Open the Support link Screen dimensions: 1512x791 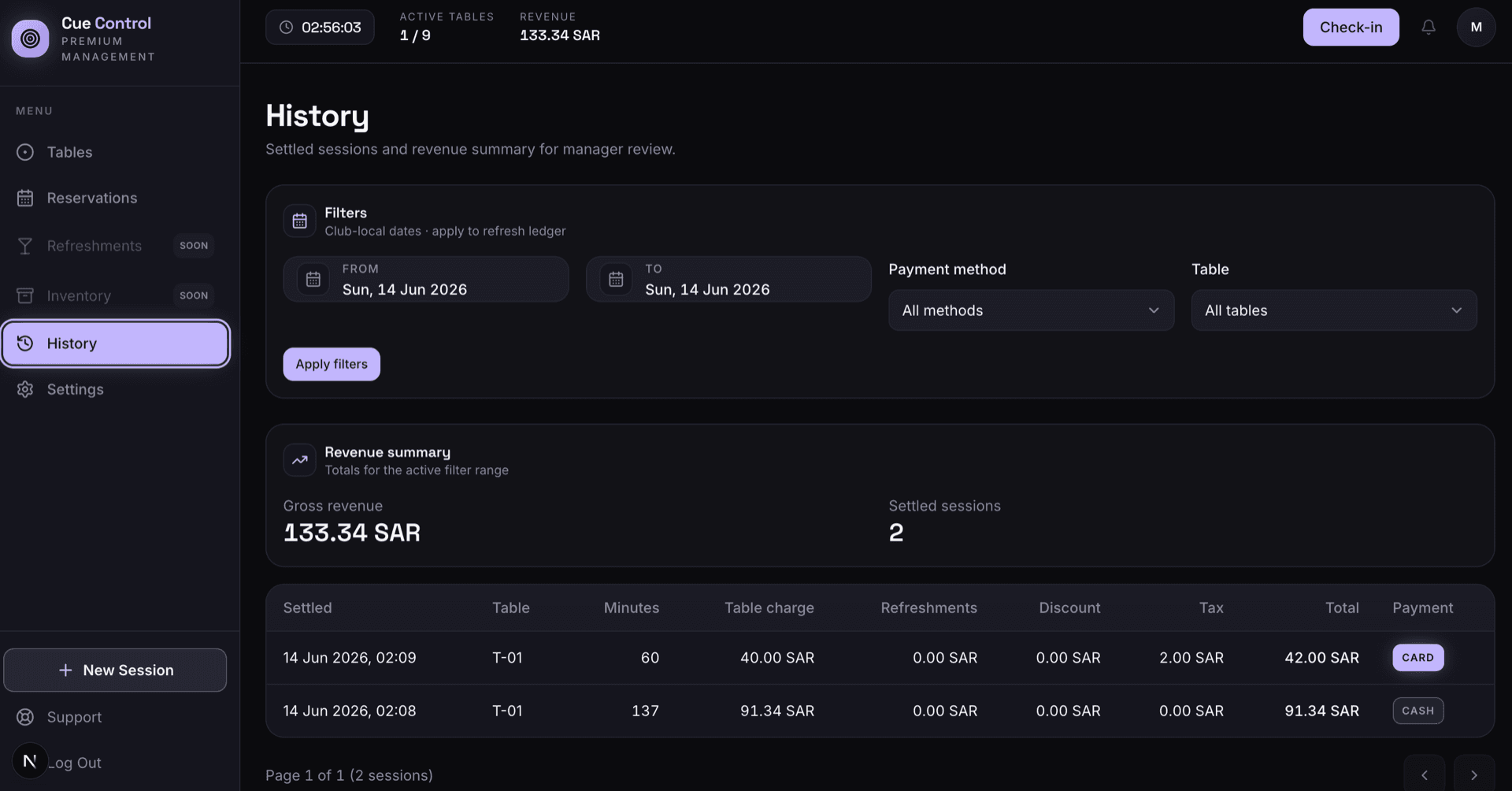click(74, 717)
